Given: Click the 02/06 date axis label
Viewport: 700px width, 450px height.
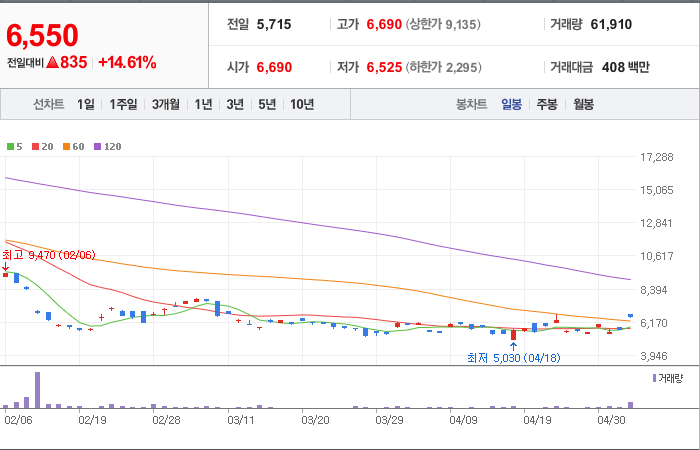Looking at the screenshot, I should pyautogui.click(x=18, y=420).
